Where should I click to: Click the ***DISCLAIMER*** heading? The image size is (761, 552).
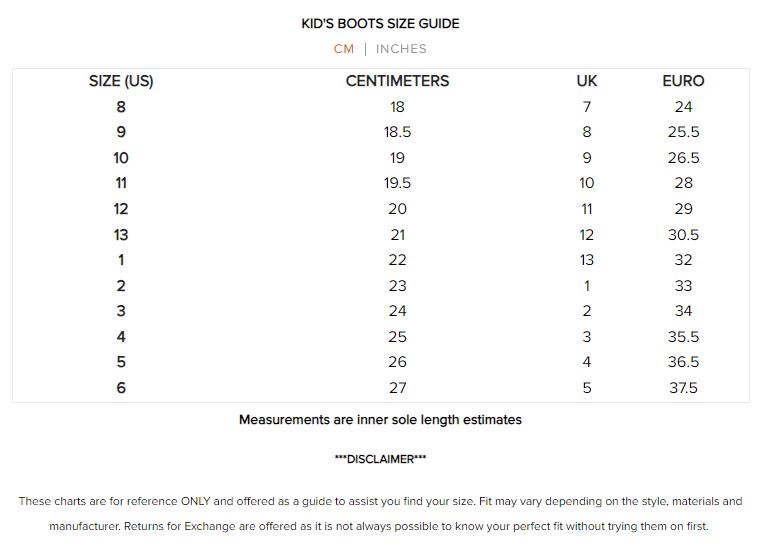[x=380, y=459]
